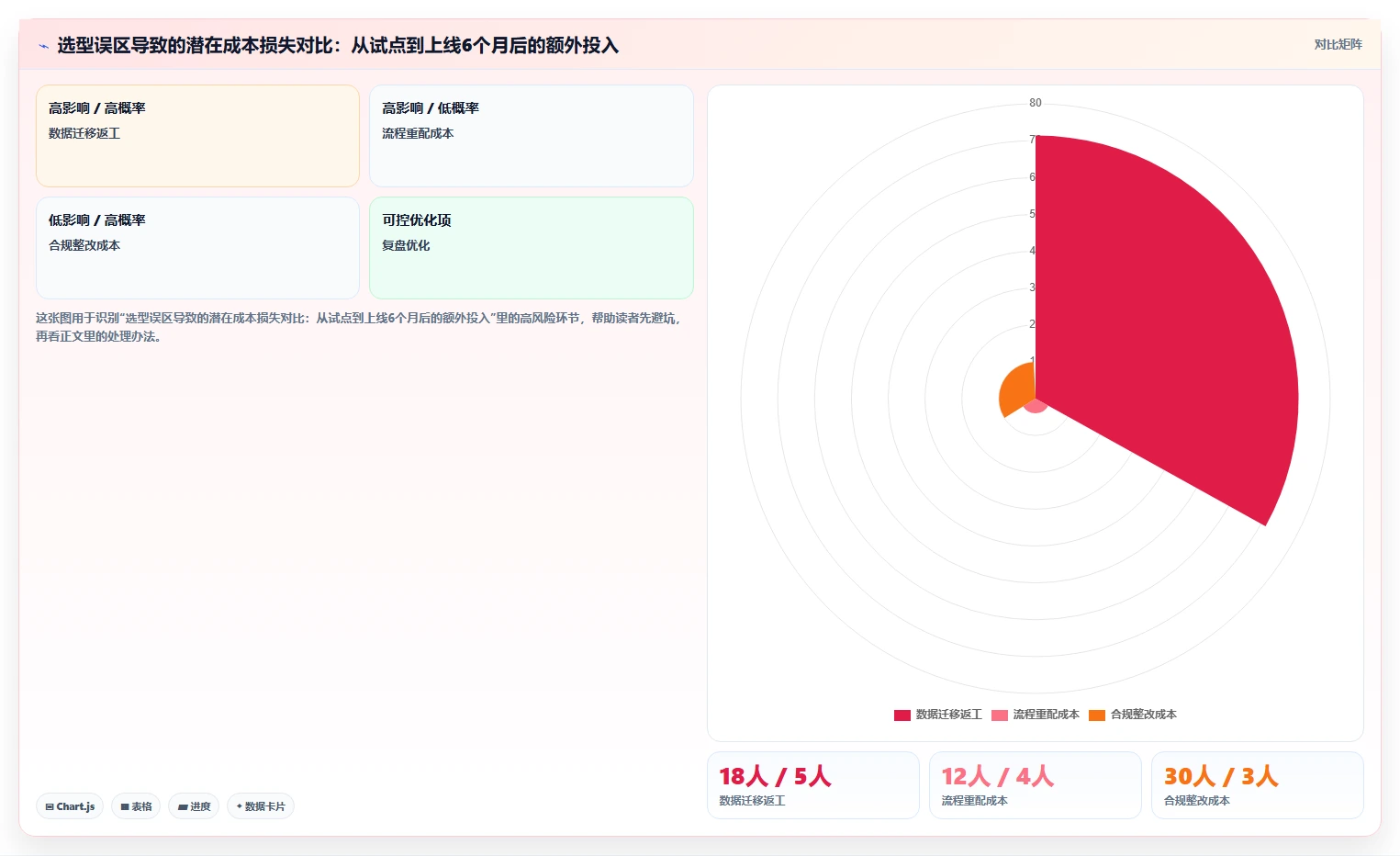
Task: Select the 高影响 / 低概率 matrix card
Action: point(531,136)
